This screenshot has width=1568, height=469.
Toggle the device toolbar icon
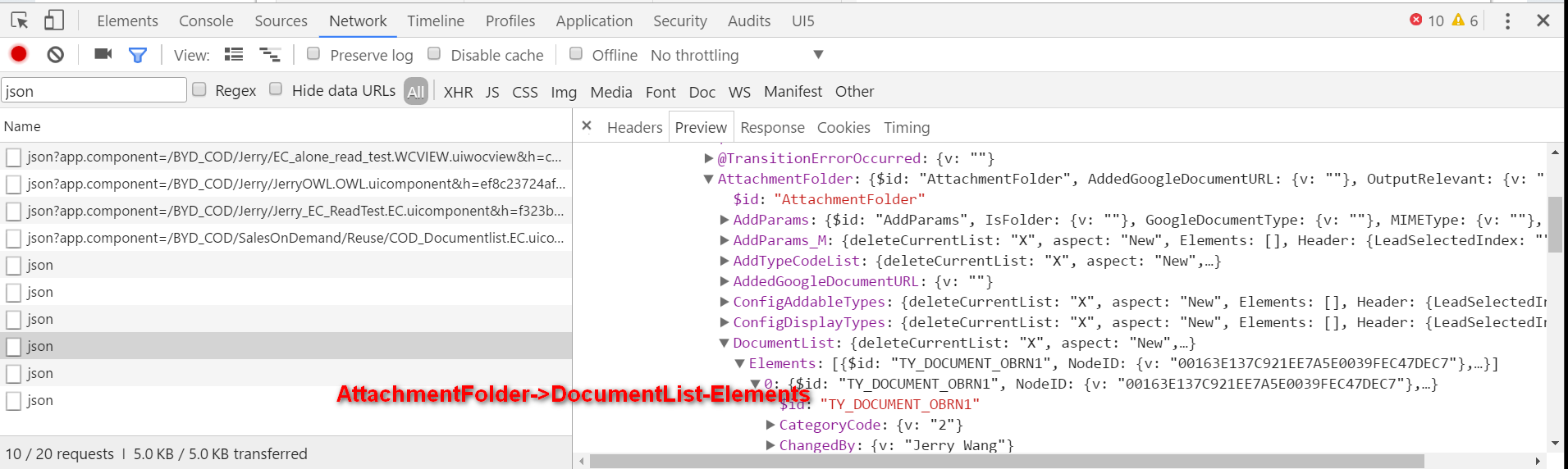tap(54, 20)
